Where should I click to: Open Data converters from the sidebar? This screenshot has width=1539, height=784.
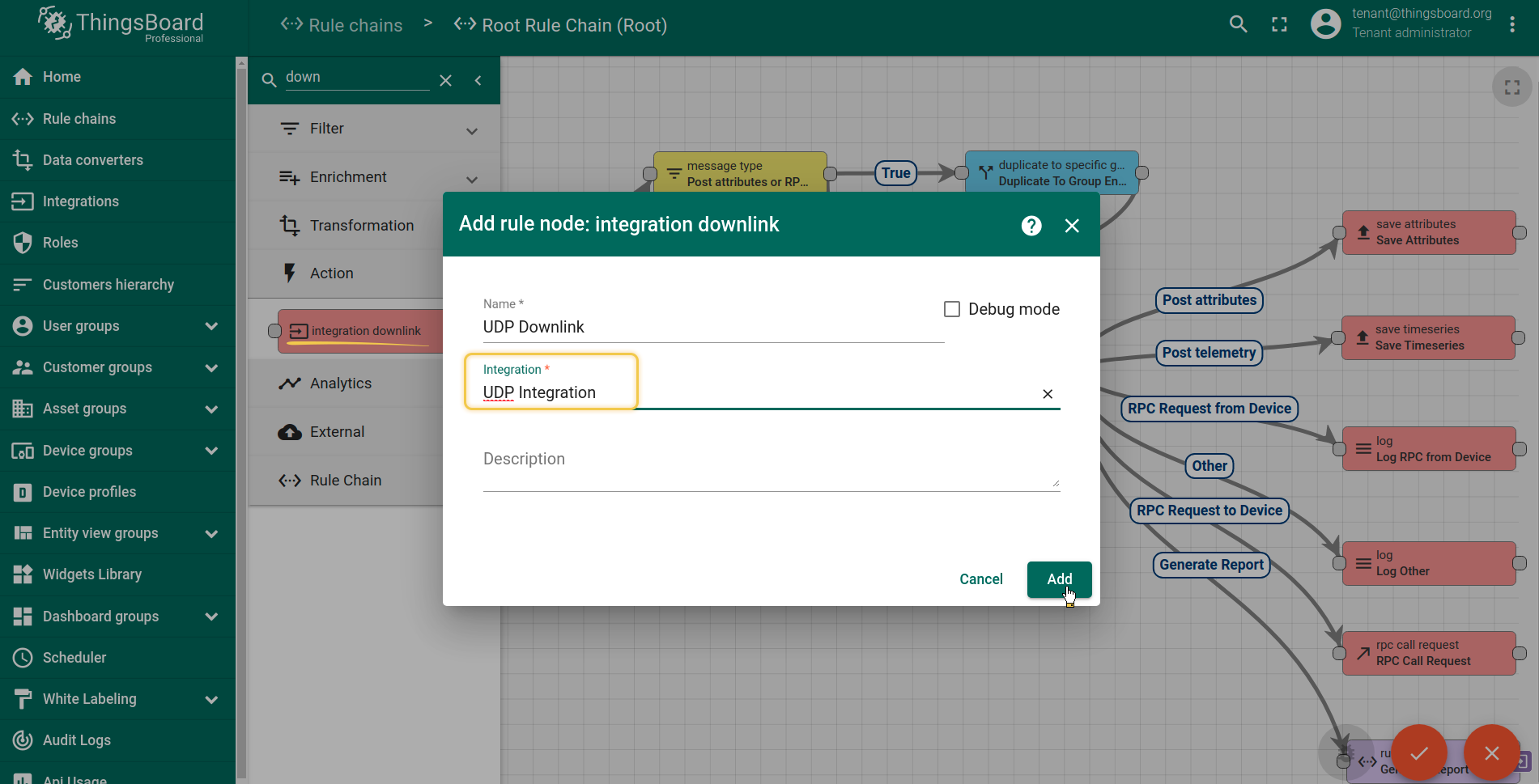tap(92, 159)
